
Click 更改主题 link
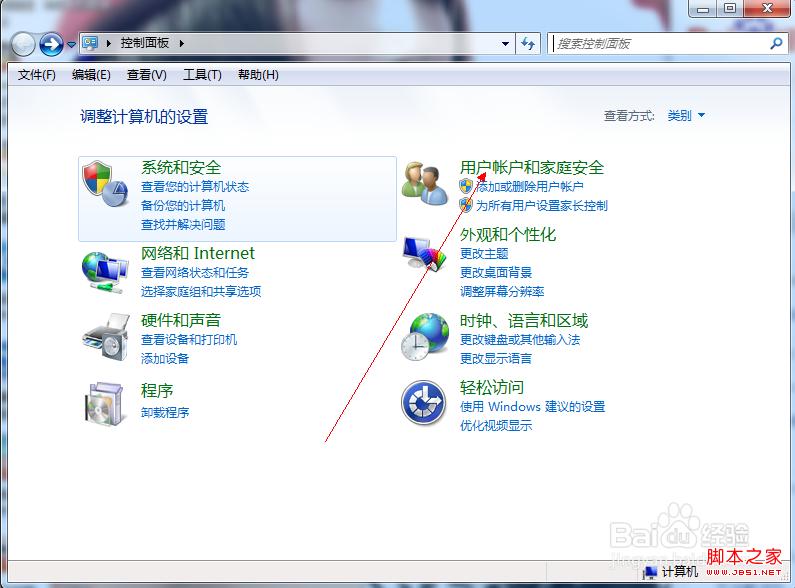tap(484, 253)
